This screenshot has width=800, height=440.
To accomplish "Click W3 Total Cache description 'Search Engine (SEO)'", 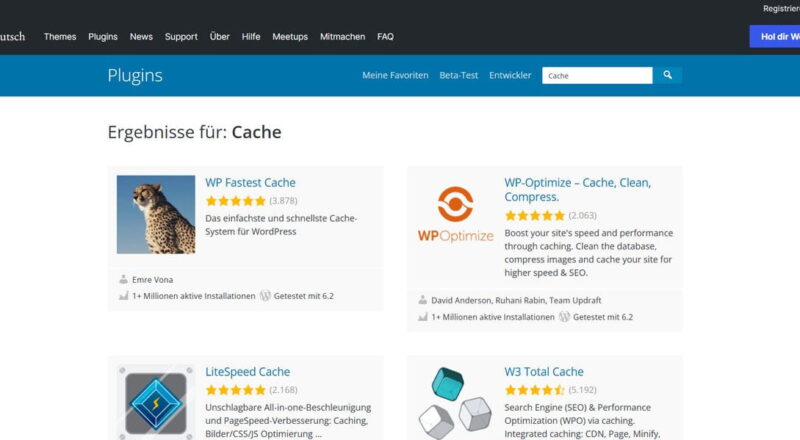I will [582, 421].
